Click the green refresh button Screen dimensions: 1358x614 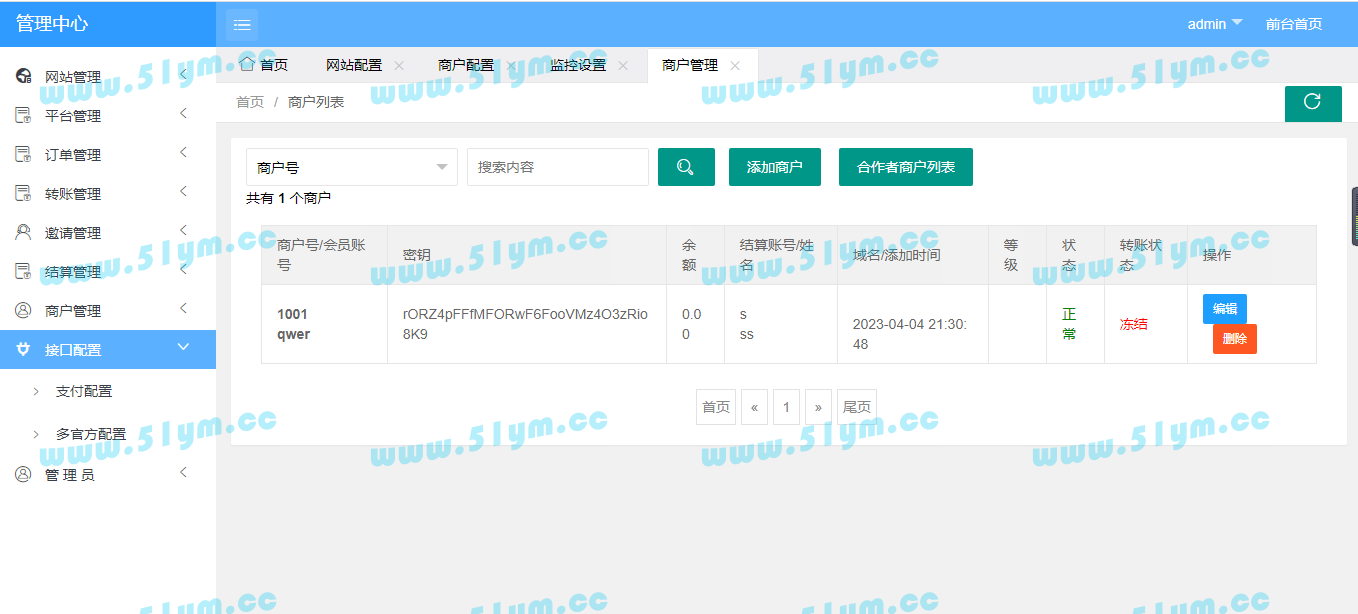tap(1313, 103)
